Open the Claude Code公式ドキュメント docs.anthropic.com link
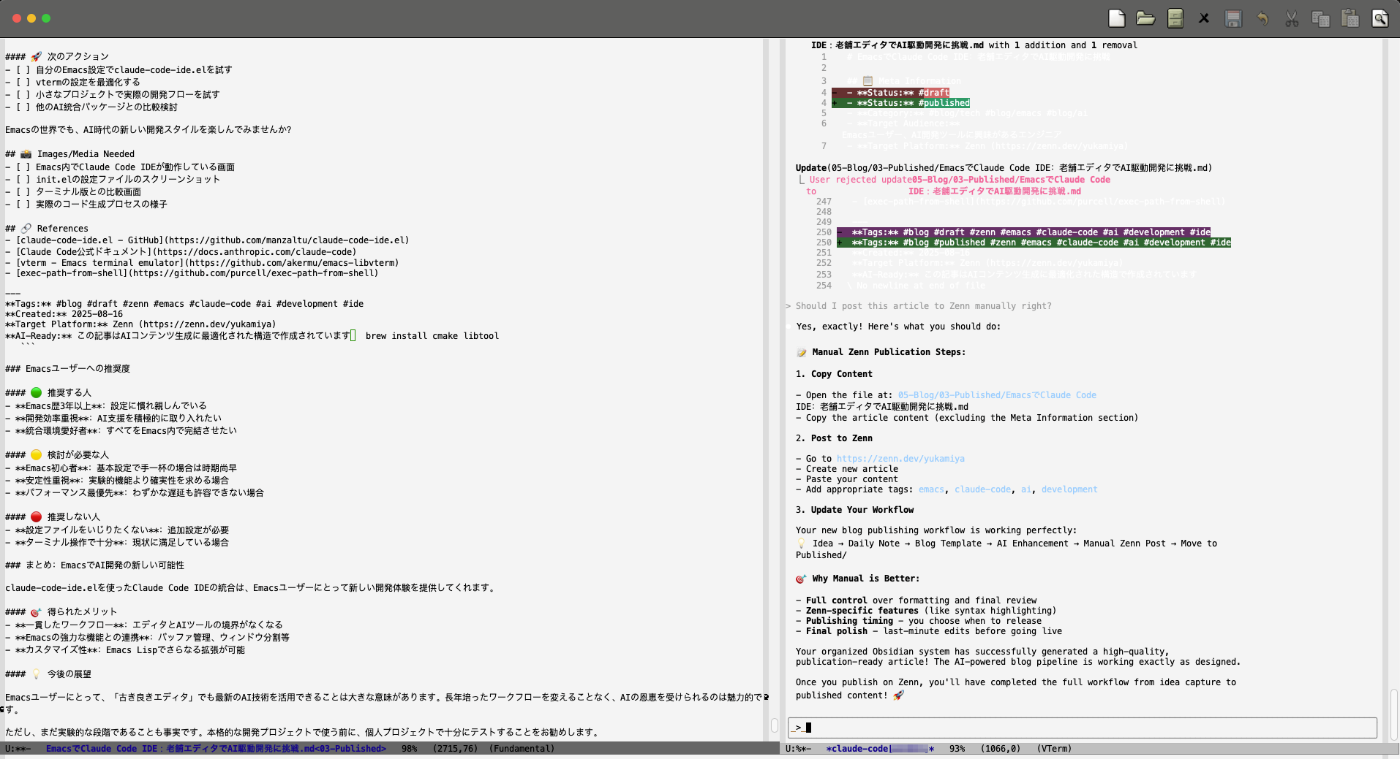 click(188, 252)
